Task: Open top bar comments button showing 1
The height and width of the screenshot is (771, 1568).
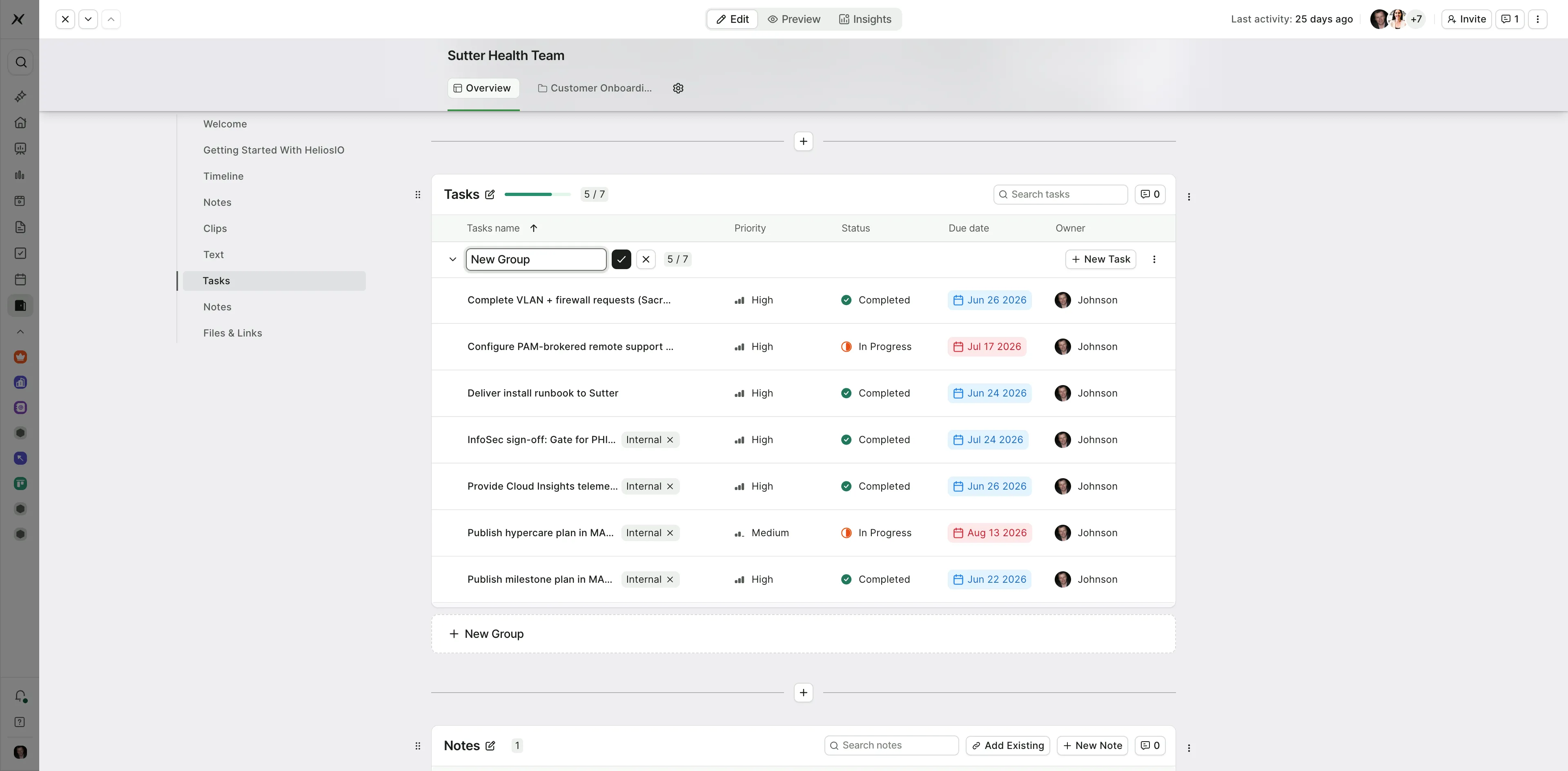Action: [x=1510, y=19]
